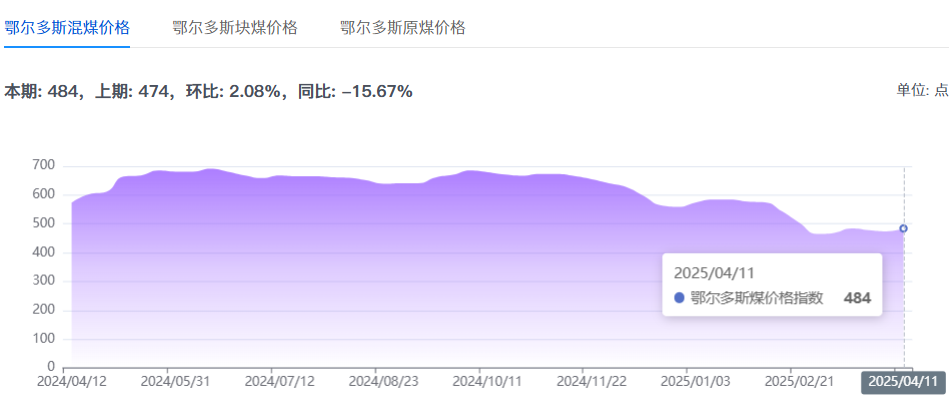Switch to the 鄂尔多斯块煤价格 tab
952x408 pixels.
coord(235,28)
